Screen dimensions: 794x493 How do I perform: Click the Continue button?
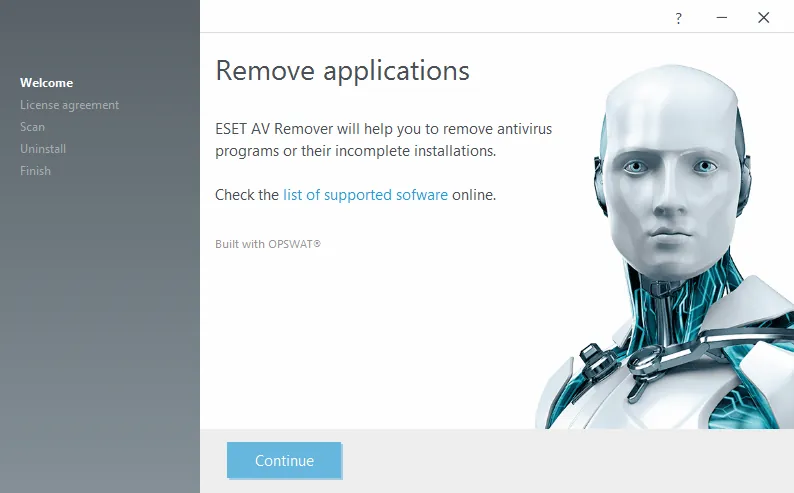[284, 460]
